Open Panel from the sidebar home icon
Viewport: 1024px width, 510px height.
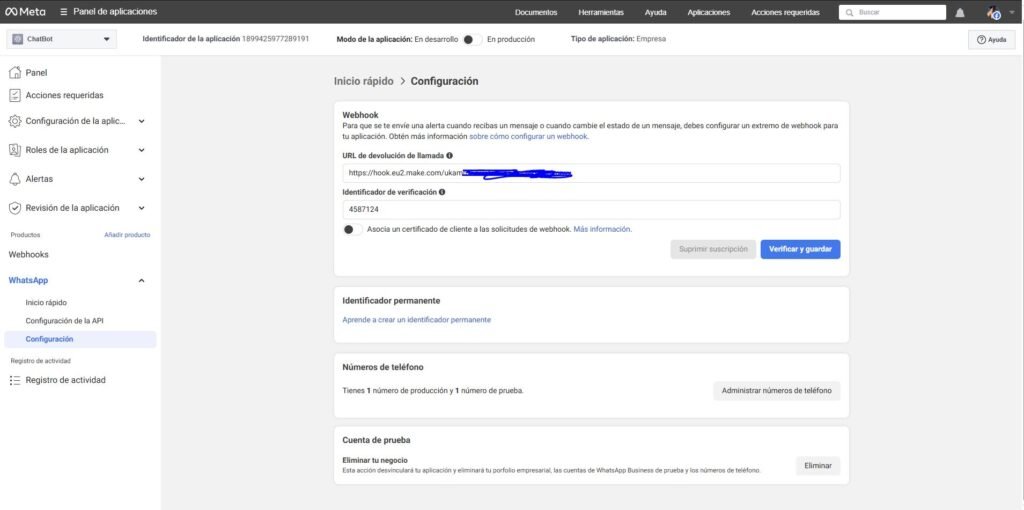pos(15,73)
